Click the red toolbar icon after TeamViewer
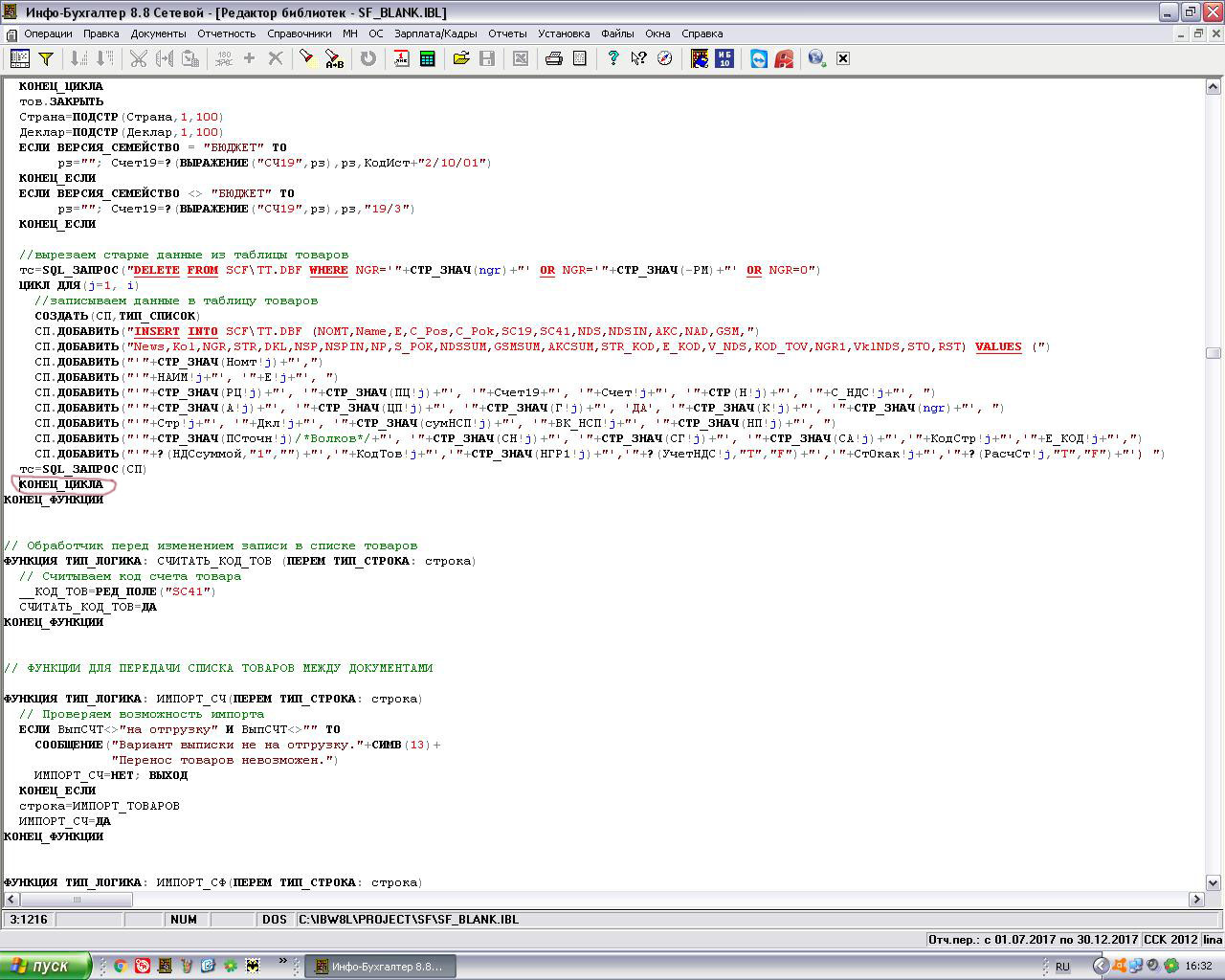 [x=784, y=58]
